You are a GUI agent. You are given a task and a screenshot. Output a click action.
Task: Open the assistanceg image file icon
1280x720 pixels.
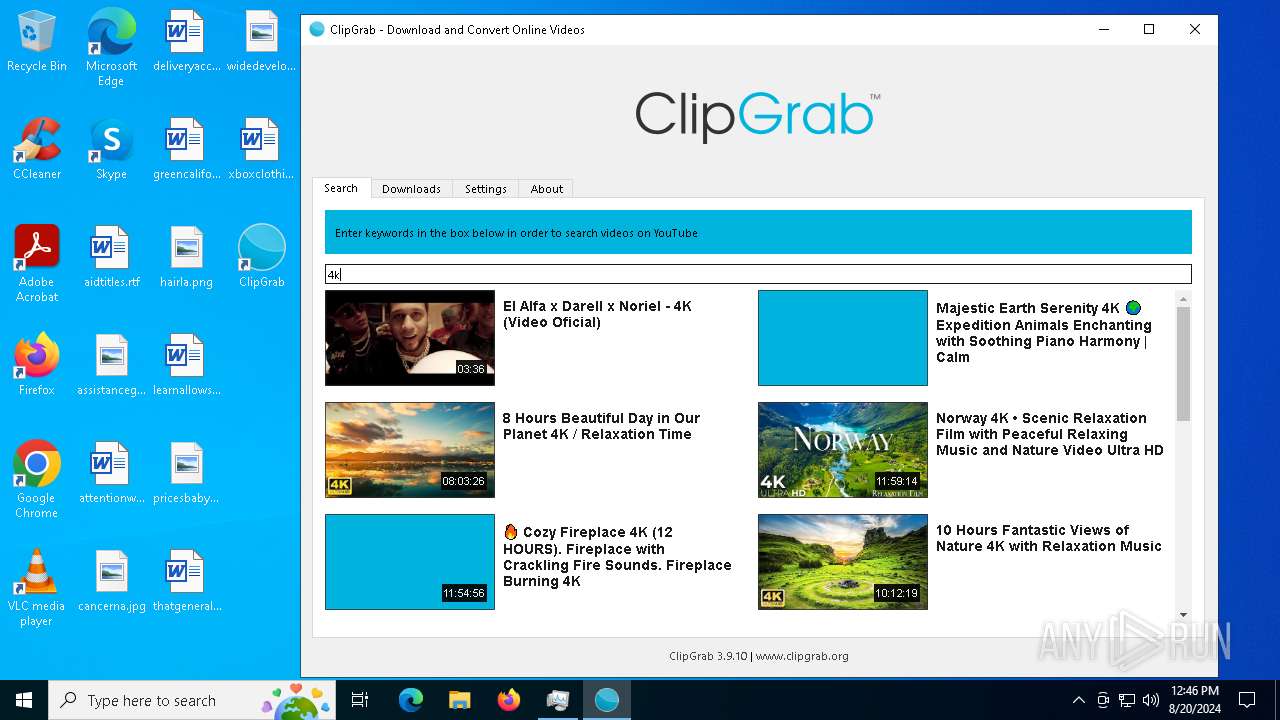point(111,365)
